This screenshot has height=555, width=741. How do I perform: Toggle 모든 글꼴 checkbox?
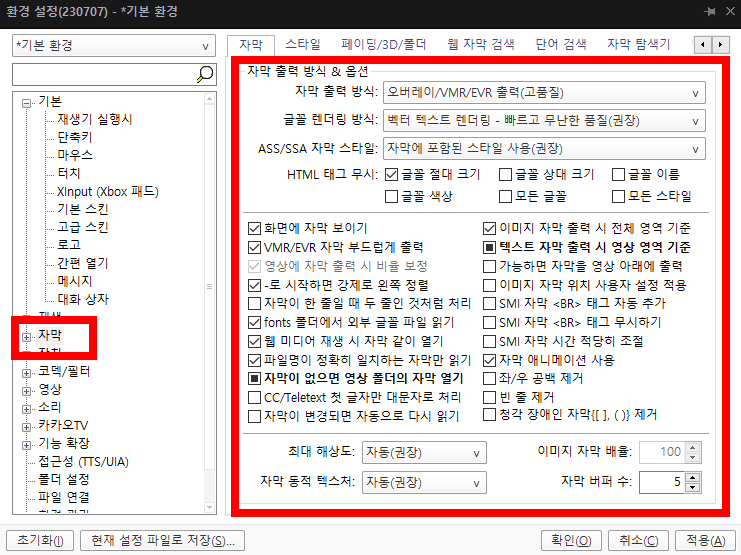(505, 196)
